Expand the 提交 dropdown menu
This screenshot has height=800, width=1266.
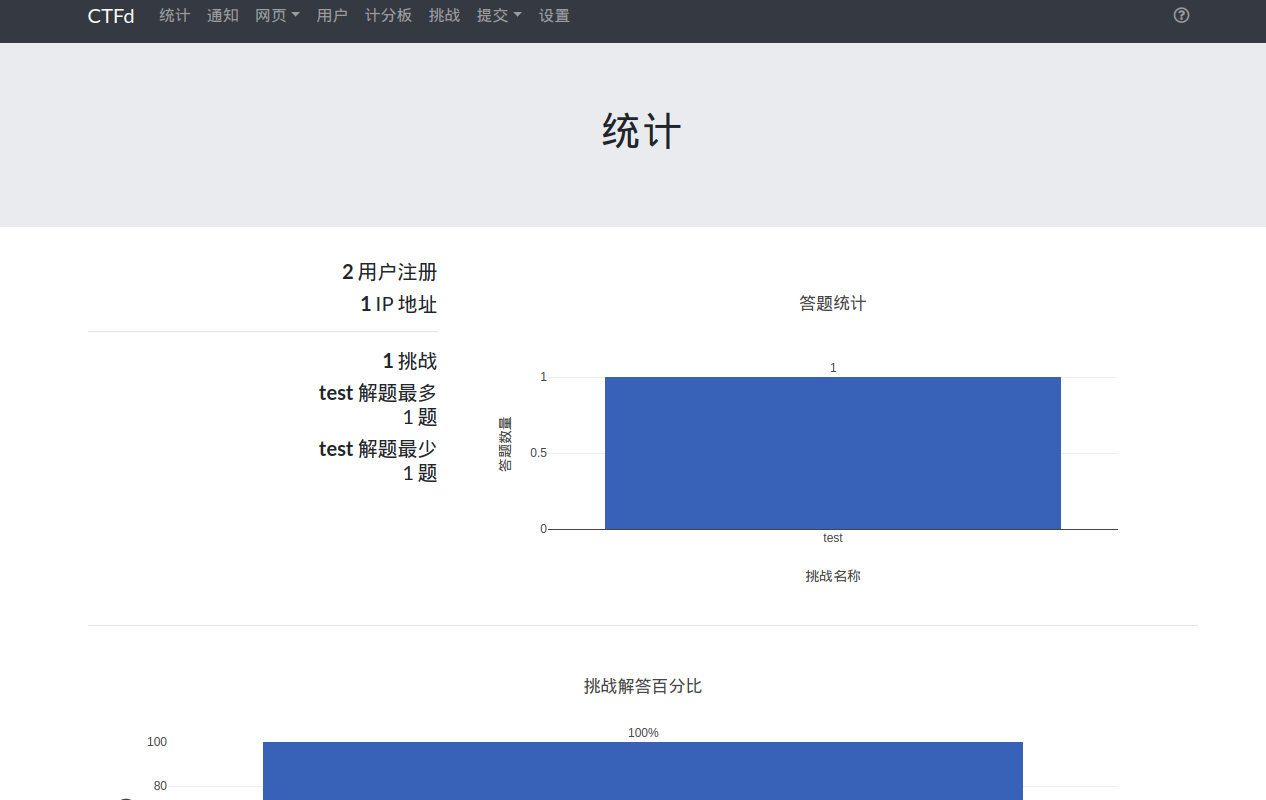coord(499,16)
